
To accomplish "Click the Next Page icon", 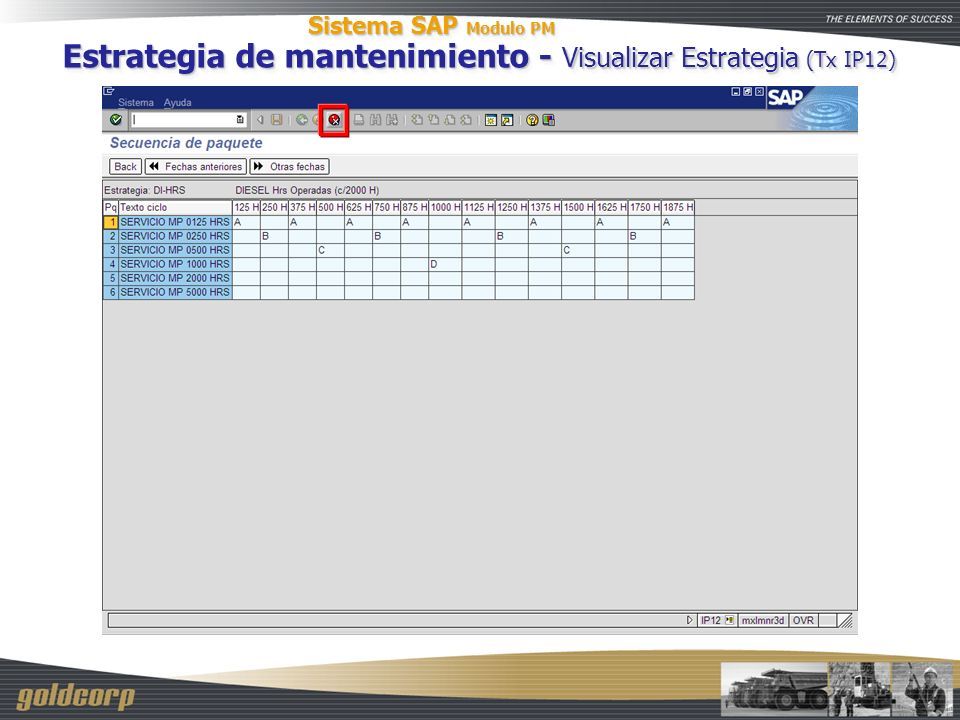I will [449, 120].
